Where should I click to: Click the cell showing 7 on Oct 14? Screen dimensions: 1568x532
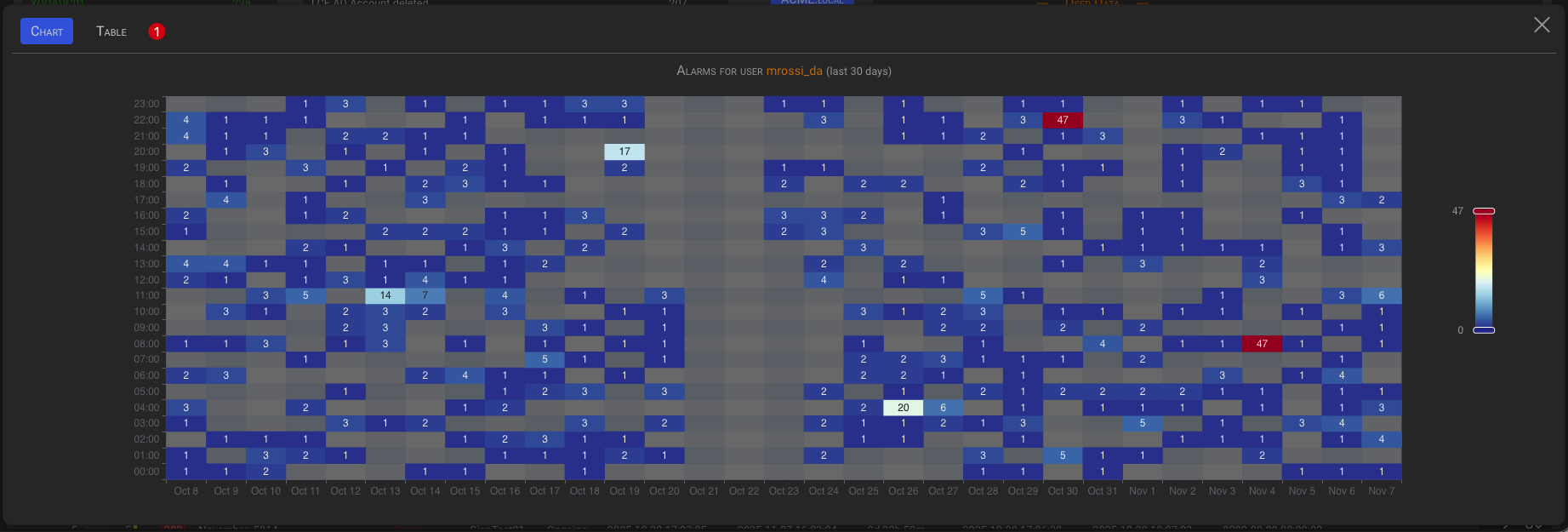[425, 295]
